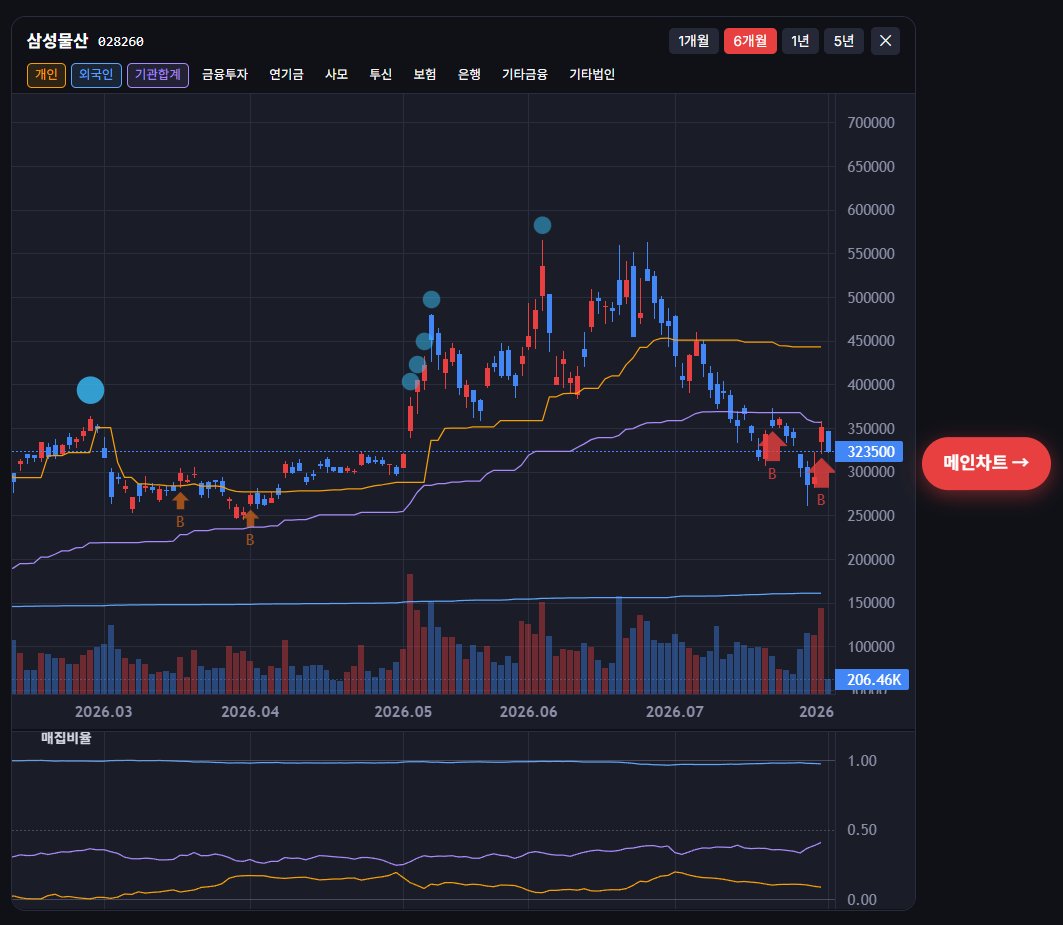Click the 0.50 ratio axis label
1063x925 pixels.
tap(862, 829)
